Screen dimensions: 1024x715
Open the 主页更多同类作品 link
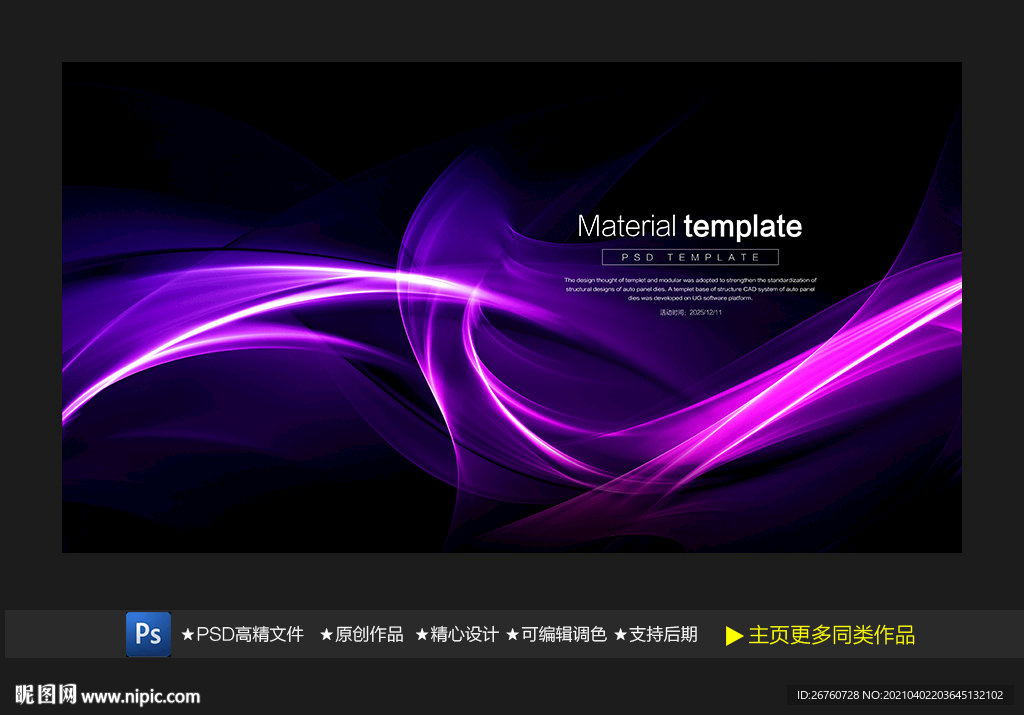(x=831, y=635)
